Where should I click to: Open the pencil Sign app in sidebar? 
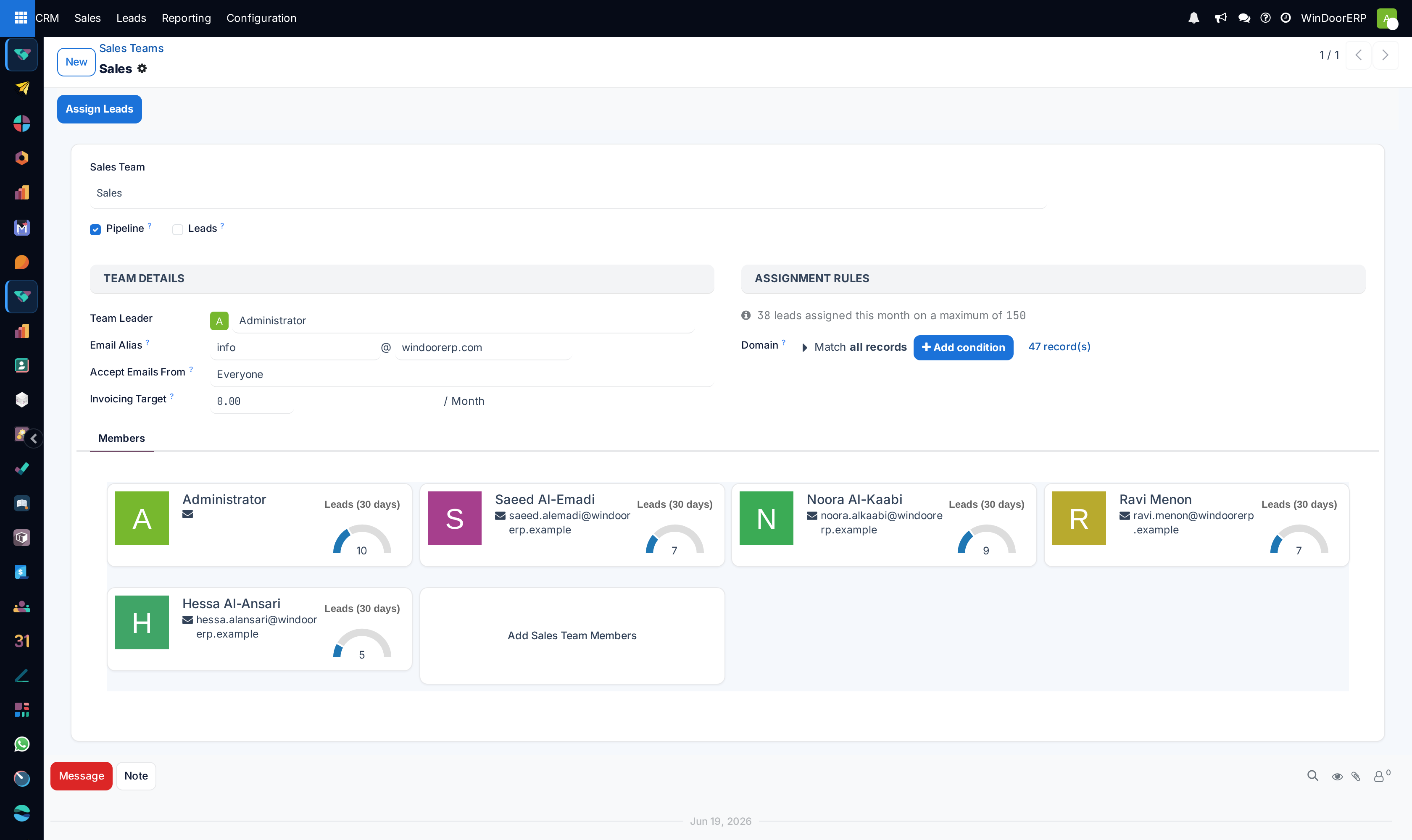coord(21,675)
